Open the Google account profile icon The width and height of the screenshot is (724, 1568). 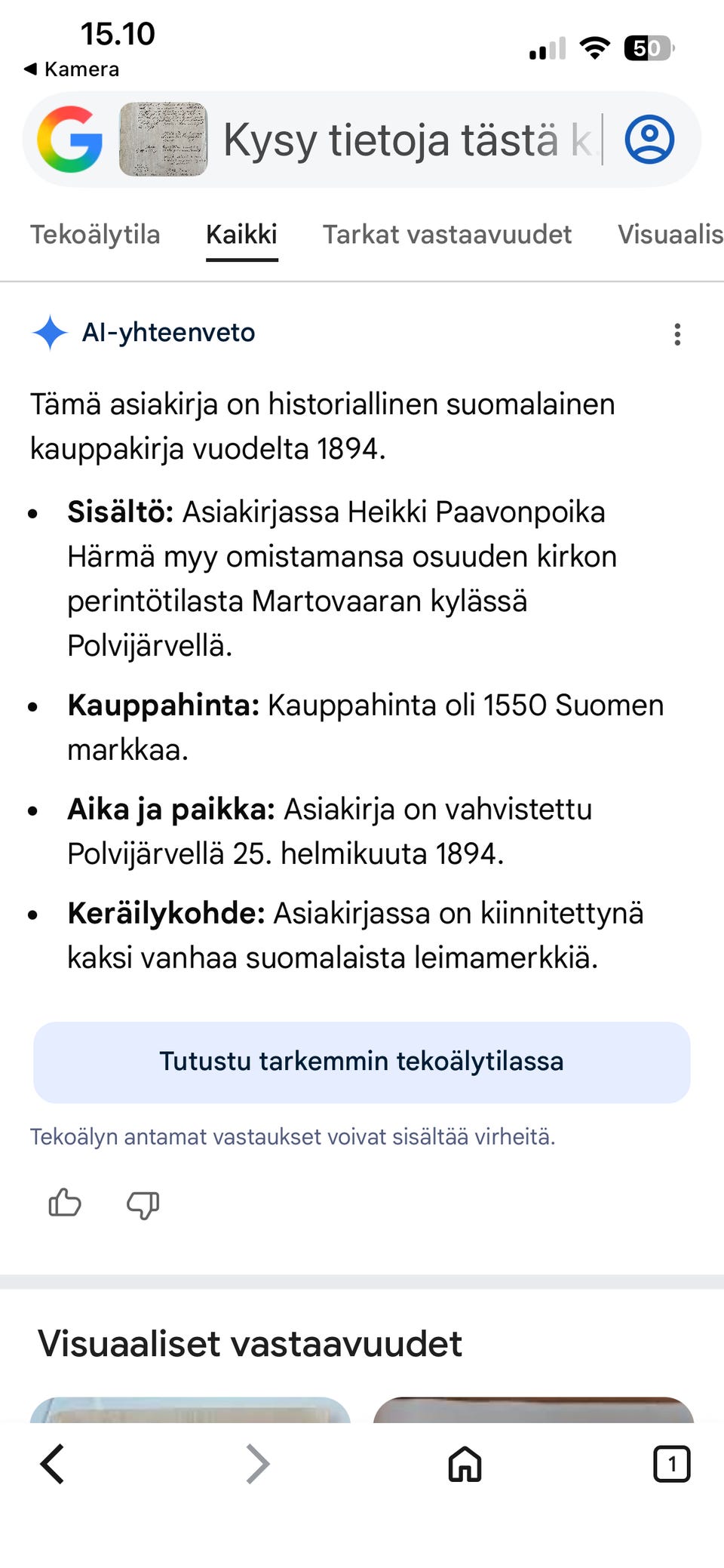(649, 139)
